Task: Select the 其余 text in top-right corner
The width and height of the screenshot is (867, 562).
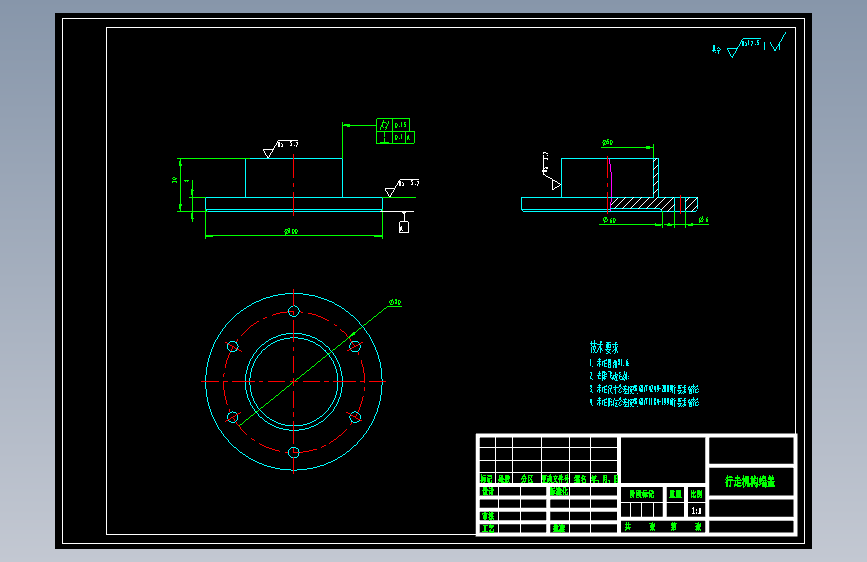Action: click(x=716, y=50)
